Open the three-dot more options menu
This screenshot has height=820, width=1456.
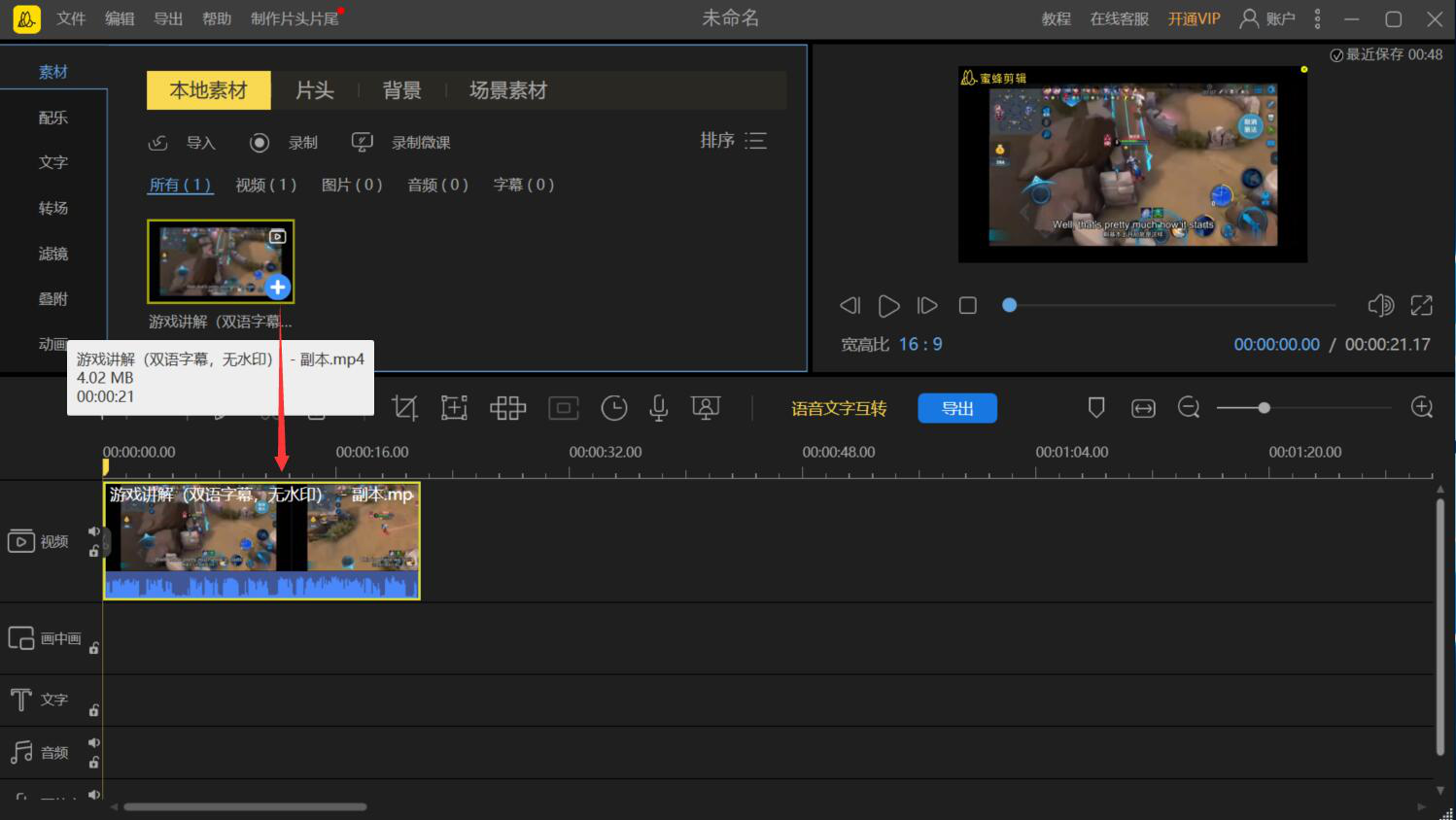click(x=1318, y=18)
